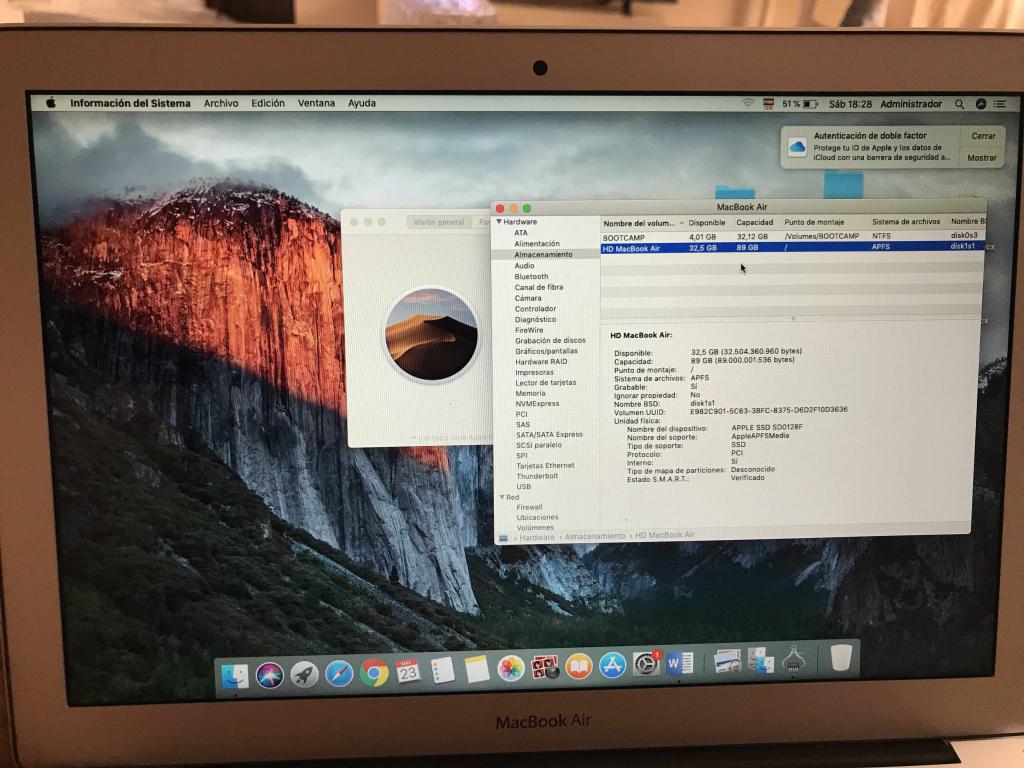This screenshot has width=1024, height=768.
Task: Select Gráficos/pantallas in the sidebar
Action: point(547,351)
